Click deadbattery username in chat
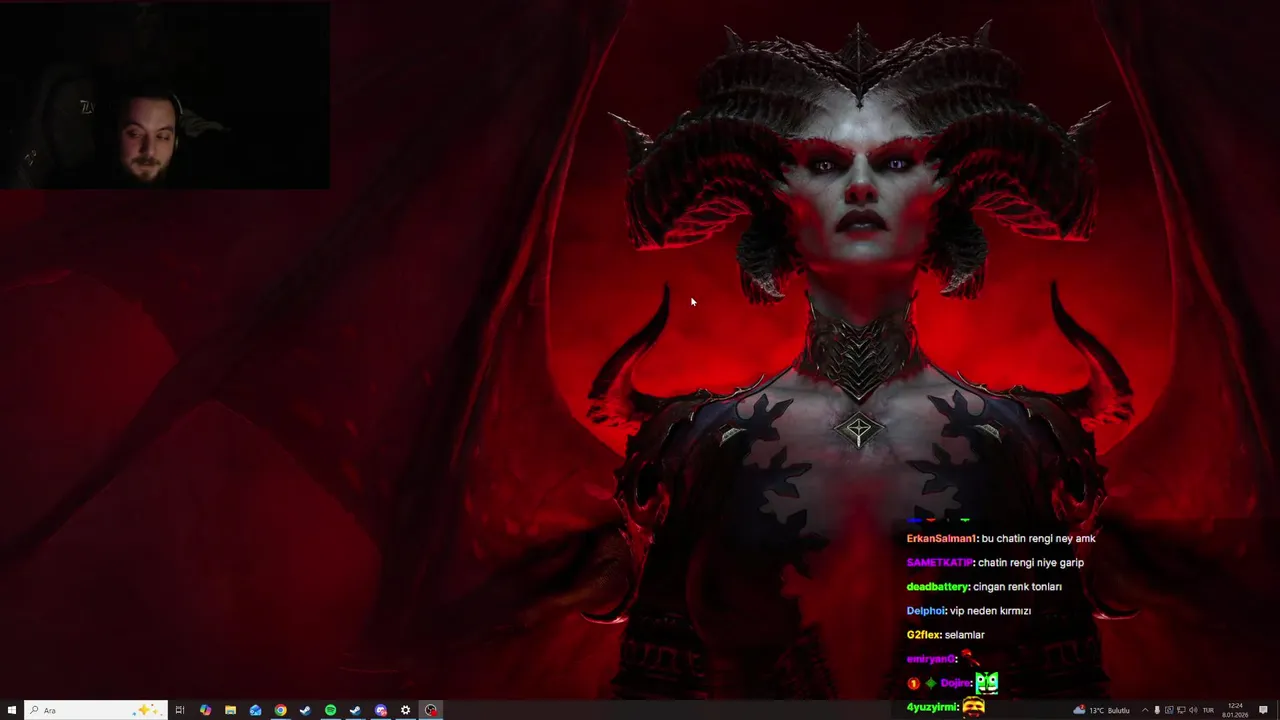1280x720 pixels. click(937, 587)
